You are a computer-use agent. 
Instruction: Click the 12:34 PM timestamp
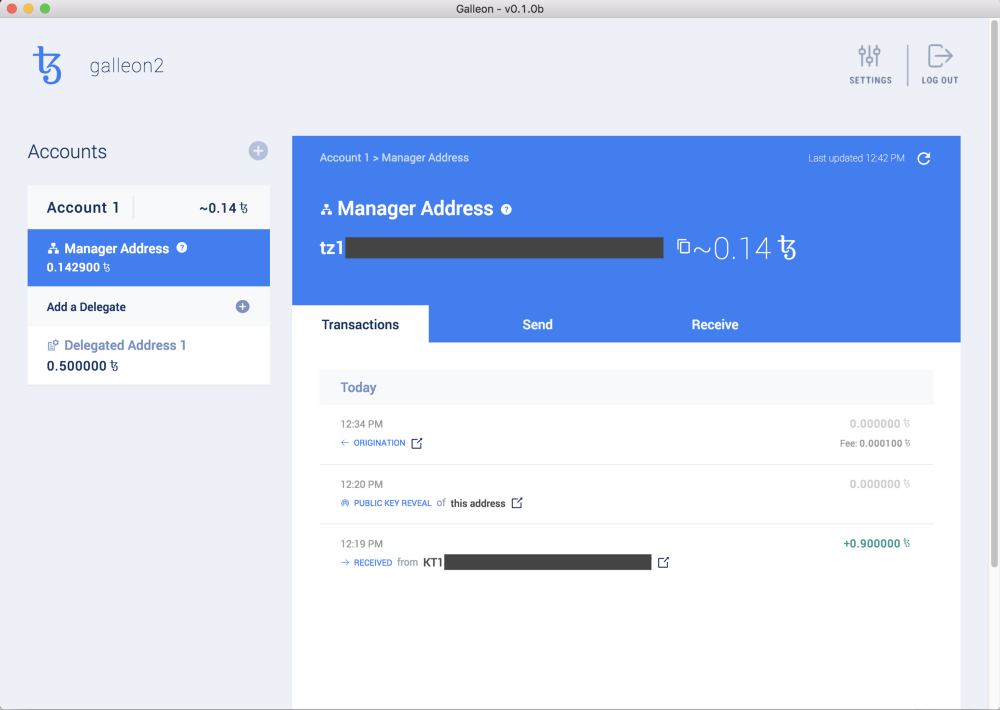tap(362, 424)
